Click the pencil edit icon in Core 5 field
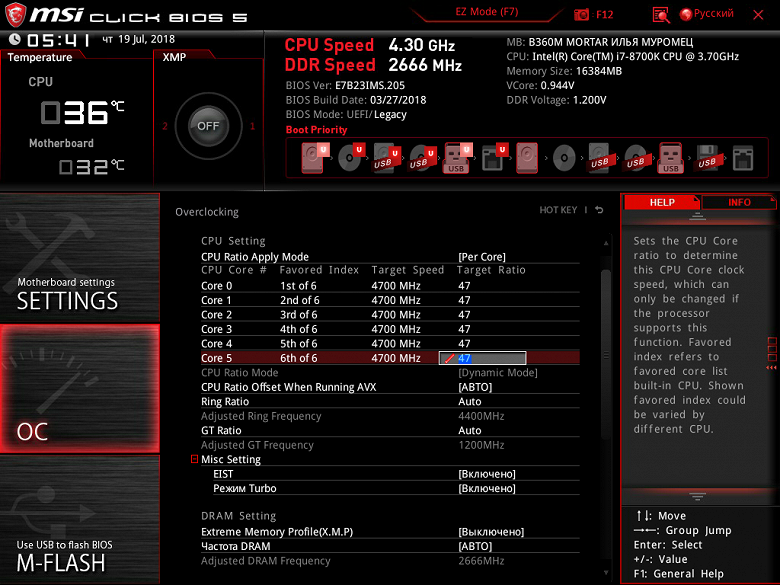This screenshot has height=585, width=780. [x=450, y=358]
